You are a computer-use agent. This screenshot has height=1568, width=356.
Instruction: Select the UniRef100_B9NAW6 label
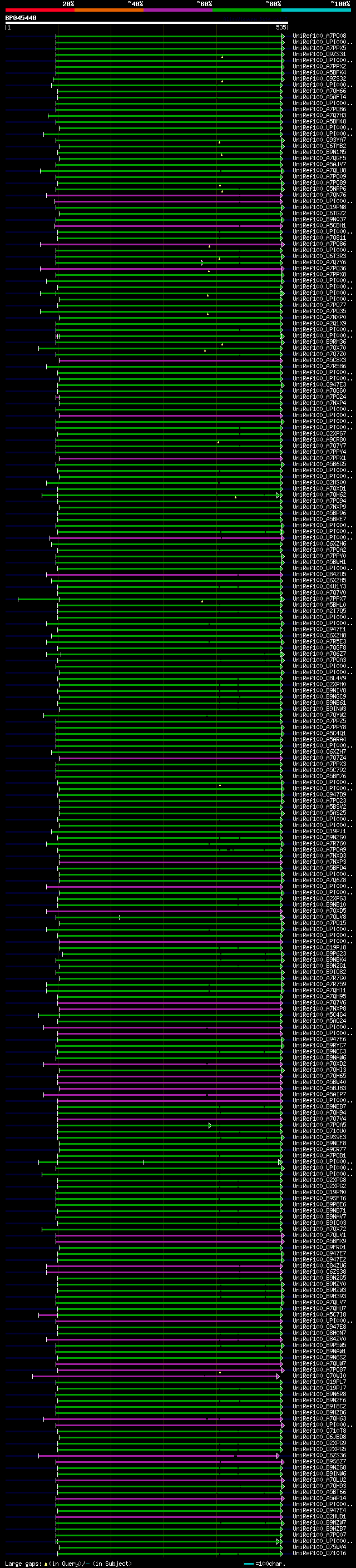[x=319, y=1057]
